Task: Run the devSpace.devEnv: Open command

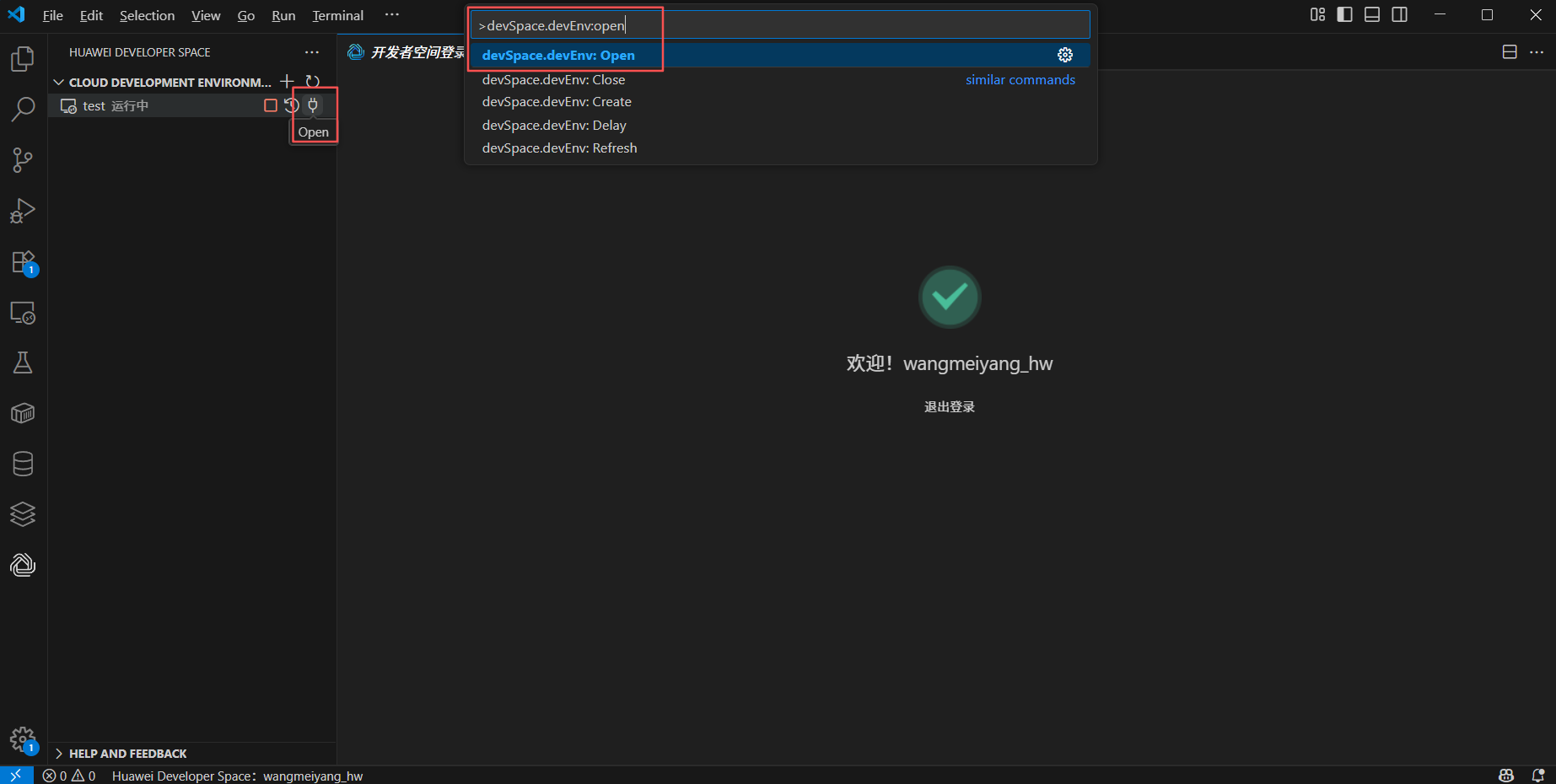Action: [x=779, y=56]
